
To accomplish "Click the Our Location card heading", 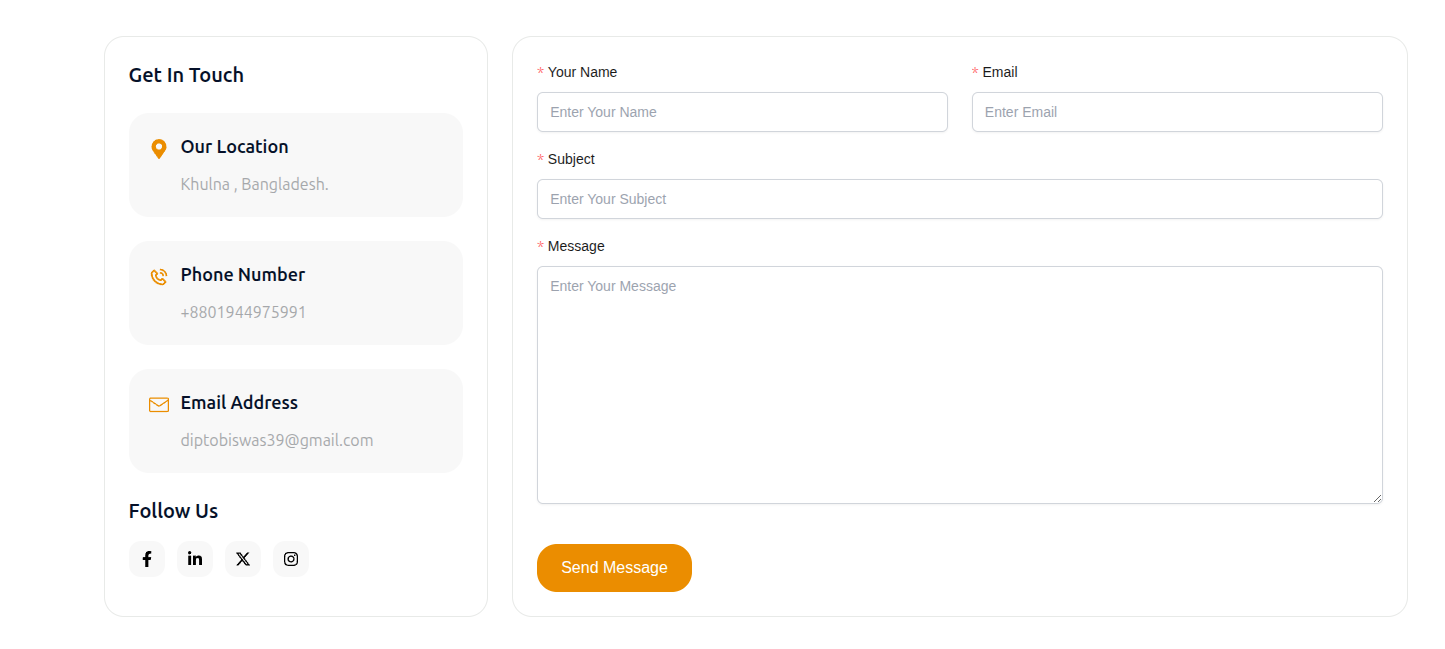I will (234, 147).
